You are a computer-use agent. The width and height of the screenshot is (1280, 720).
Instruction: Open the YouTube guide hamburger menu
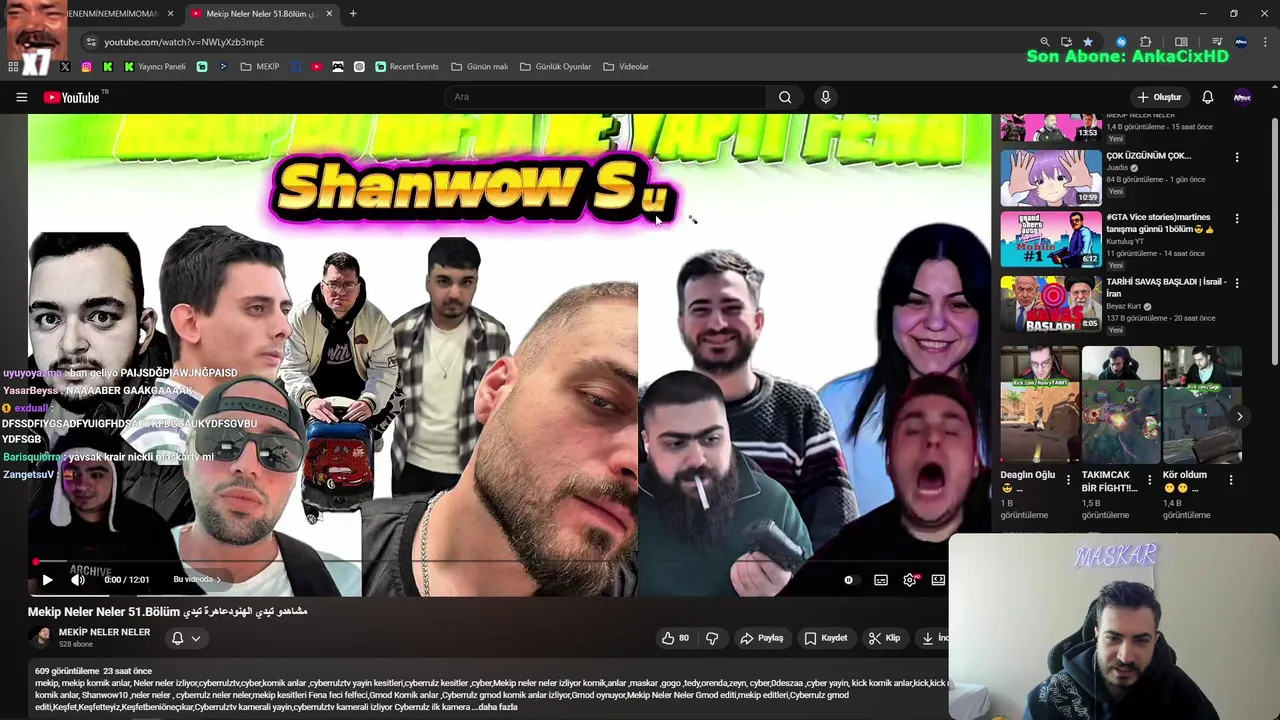(x=21, y=97)
